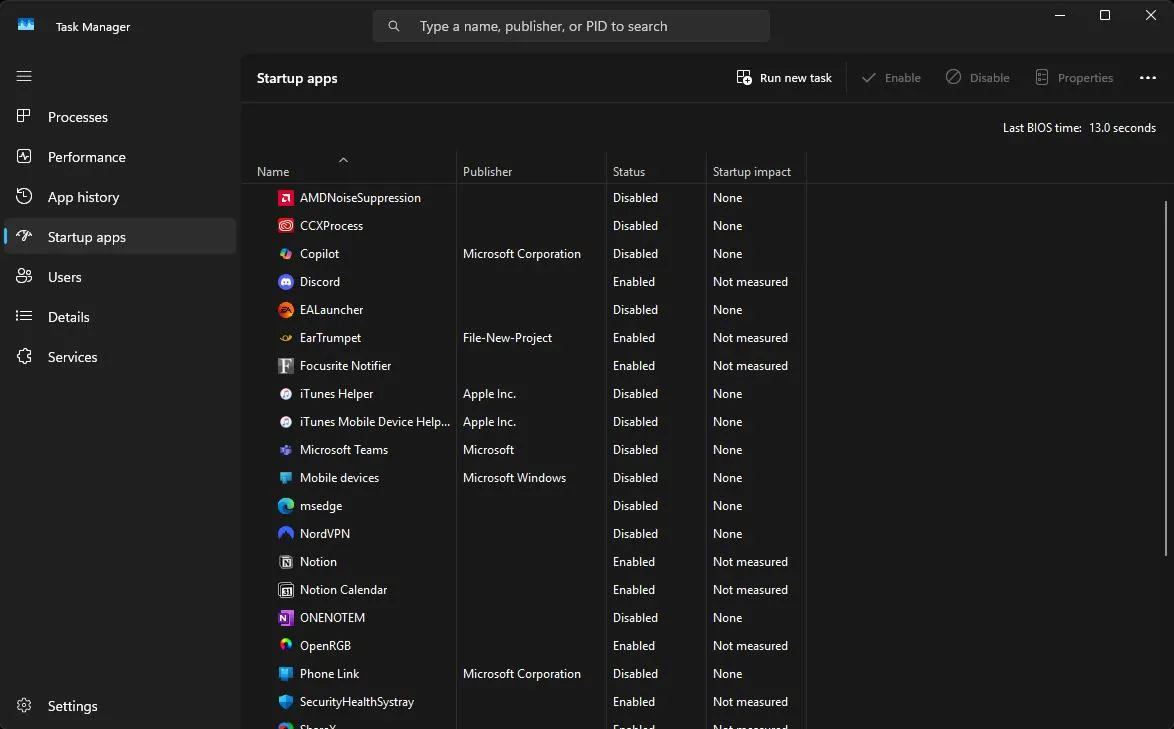Click the Focusrite Notifier icon
Image resolution: width=1174 pixels, height=729 pixels.
pyautogui.click(x=285, y=366)
